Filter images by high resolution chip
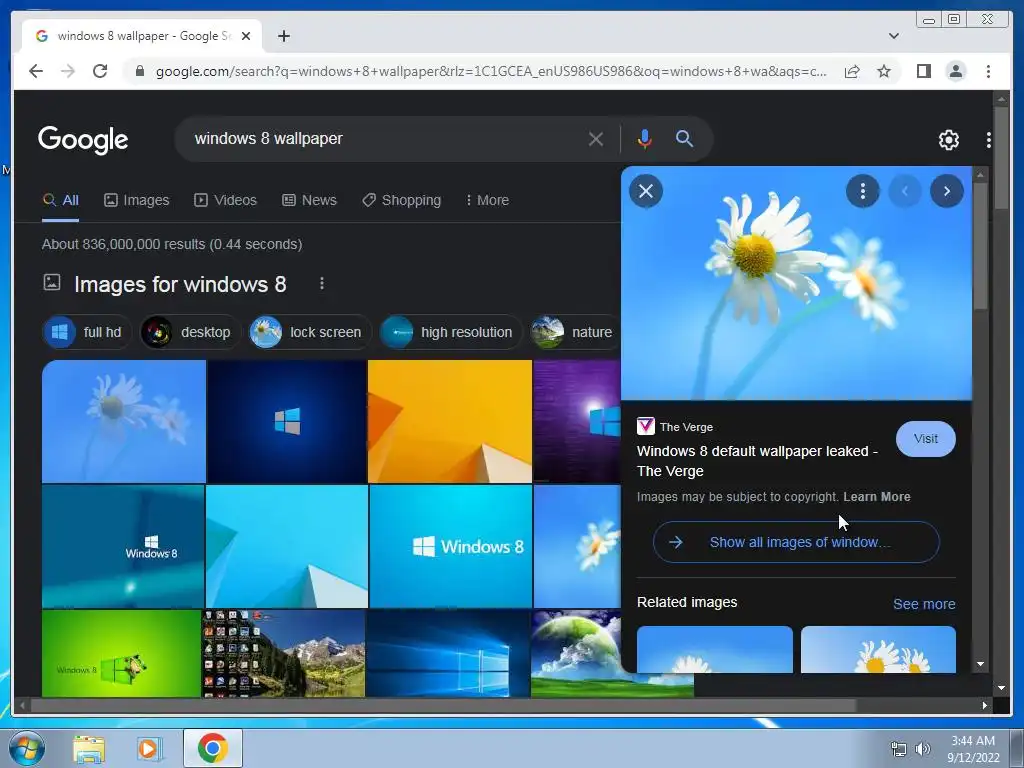This screenshot has width=1024, height=768. 451,332
